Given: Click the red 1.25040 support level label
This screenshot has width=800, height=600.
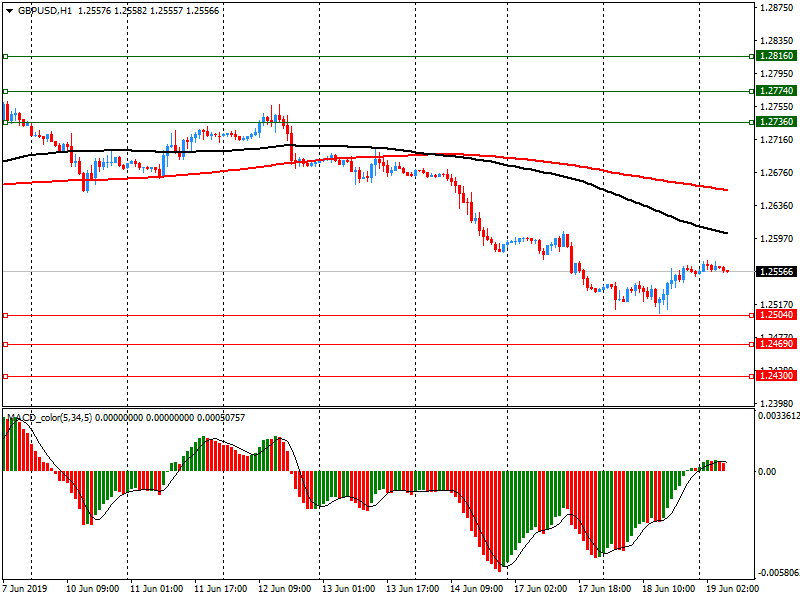Looking at the screenshot, I should [776, 315].
